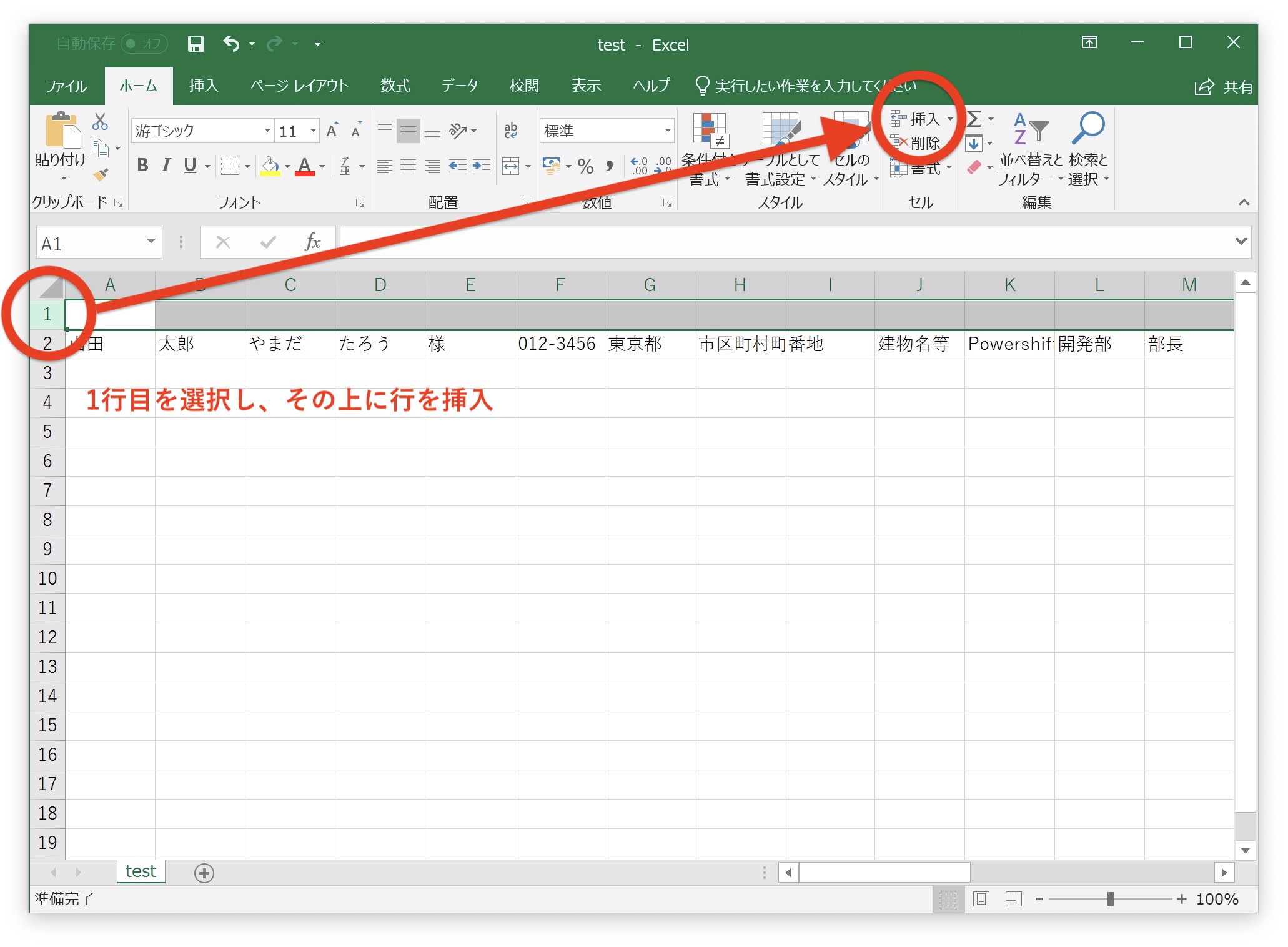Click the Save floppy disk icon
This screenshot has width=1288, height=947.
pos(196,44)
